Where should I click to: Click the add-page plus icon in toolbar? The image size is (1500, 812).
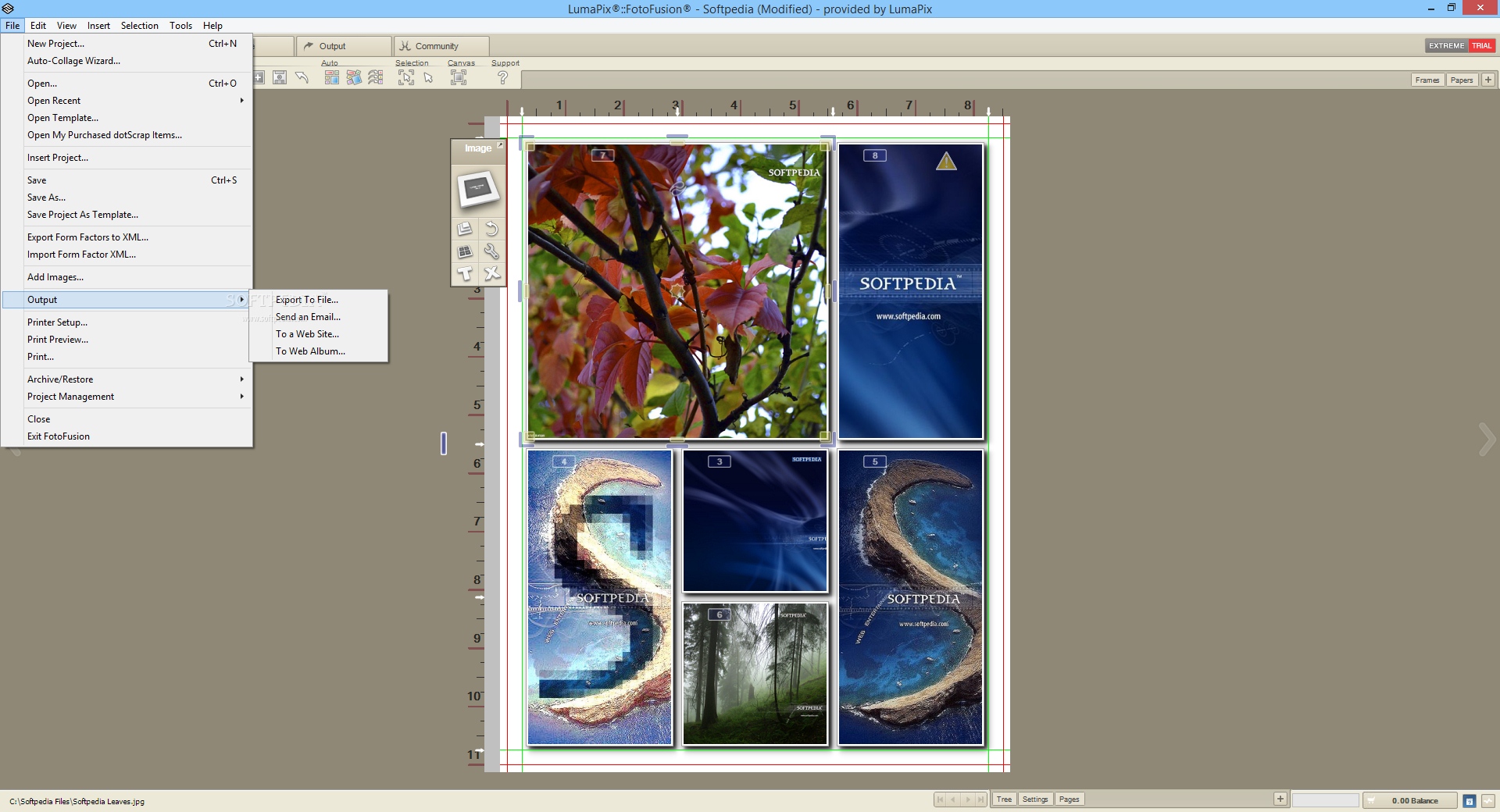259,77
